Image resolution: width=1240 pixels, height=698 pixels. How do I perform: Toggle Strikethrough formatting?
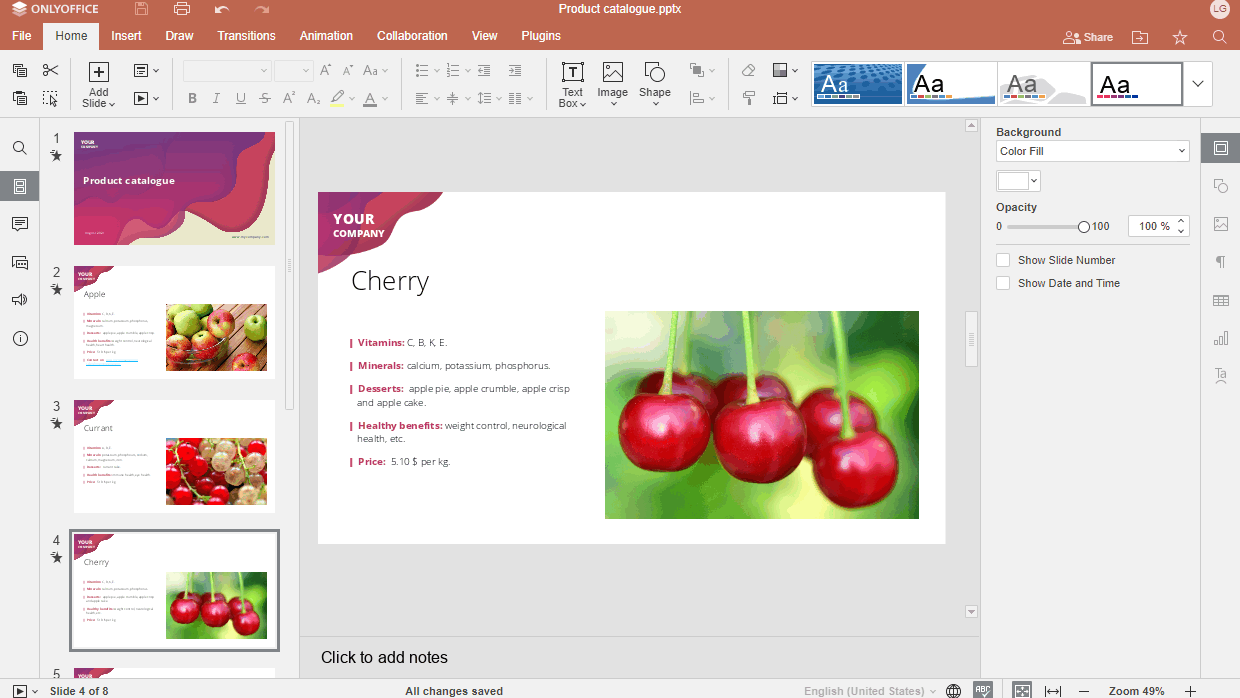click(x=265, y=98)
